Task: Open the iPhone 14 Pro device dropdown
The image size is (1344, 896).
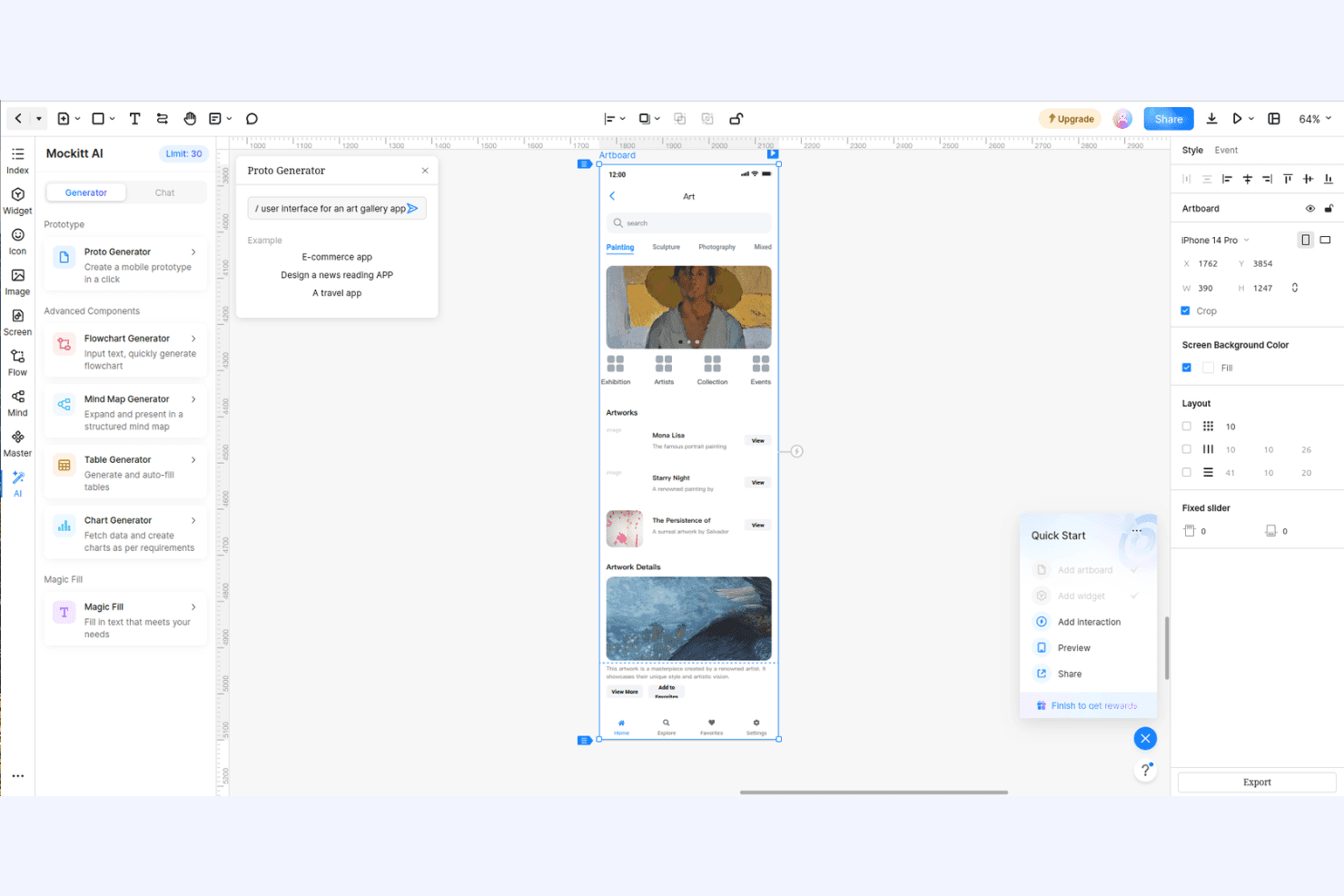Action: point(1215,241)
